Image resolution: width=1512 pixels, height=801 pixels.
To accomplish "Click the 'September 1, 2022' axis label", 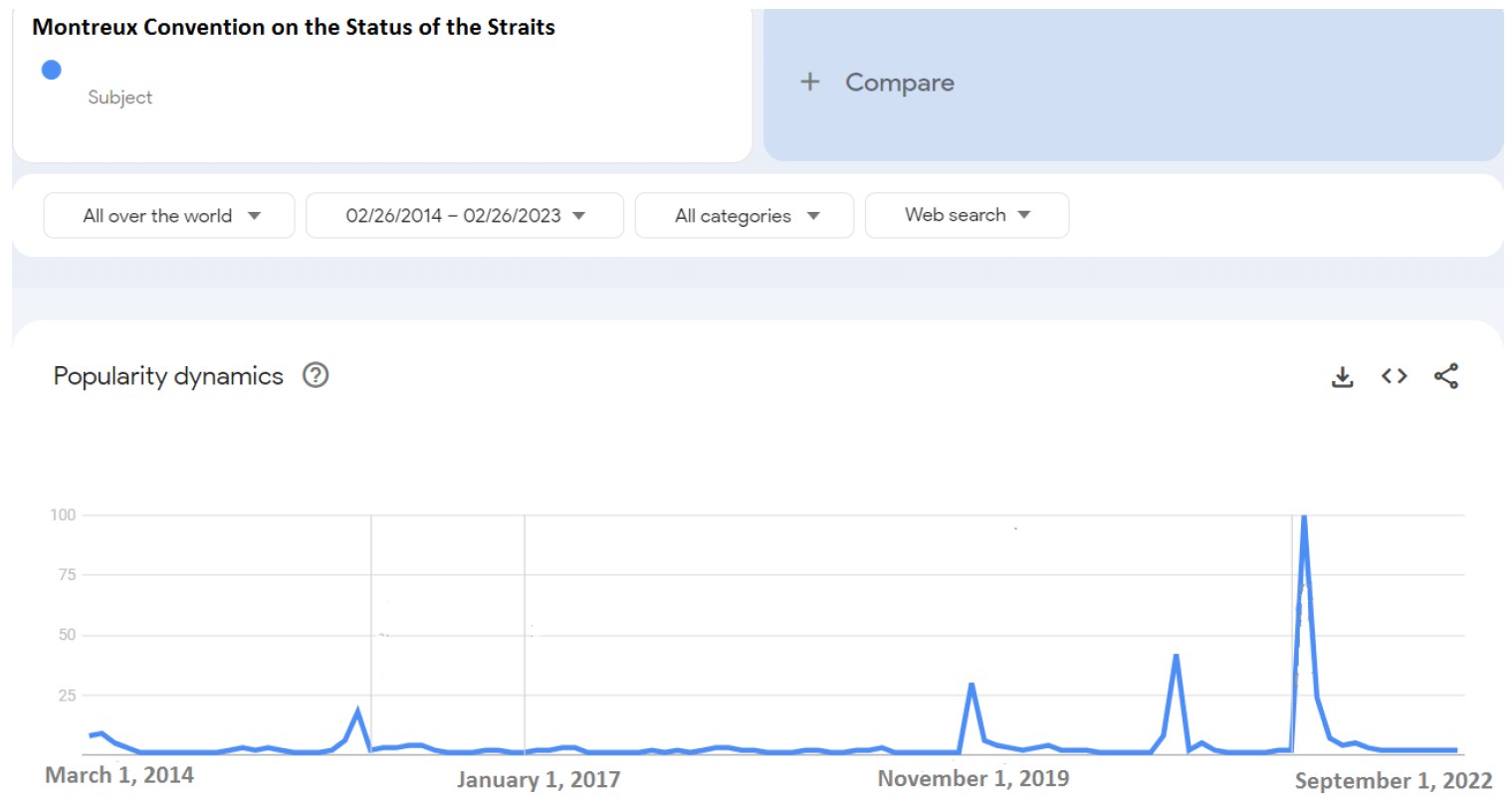I will point(1393,781).
